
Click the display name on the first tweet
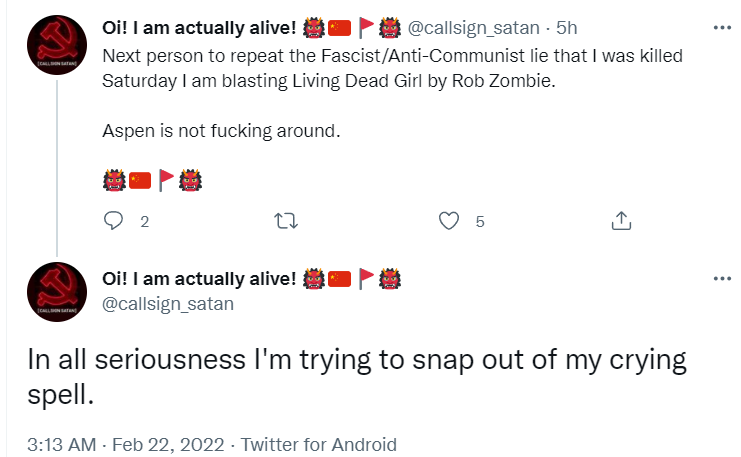199,28
